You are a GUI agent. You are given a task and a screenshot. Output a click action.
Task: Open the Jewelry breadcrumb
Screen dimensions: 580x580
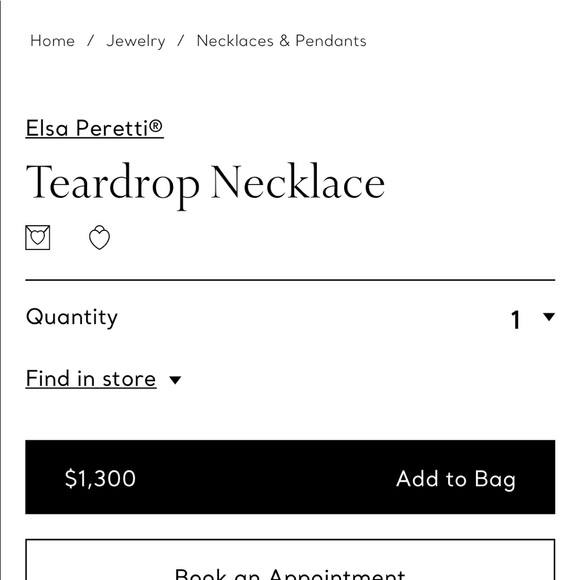click(136, 41)
